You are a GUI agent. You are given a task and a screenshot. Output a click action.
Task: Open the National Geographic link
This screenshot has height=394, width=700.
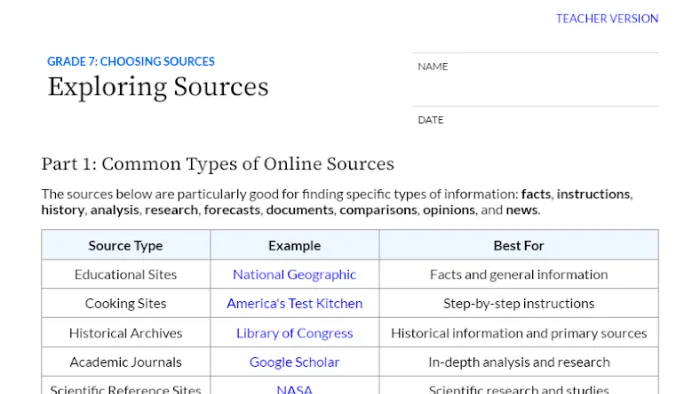click(x=294, y=274)
